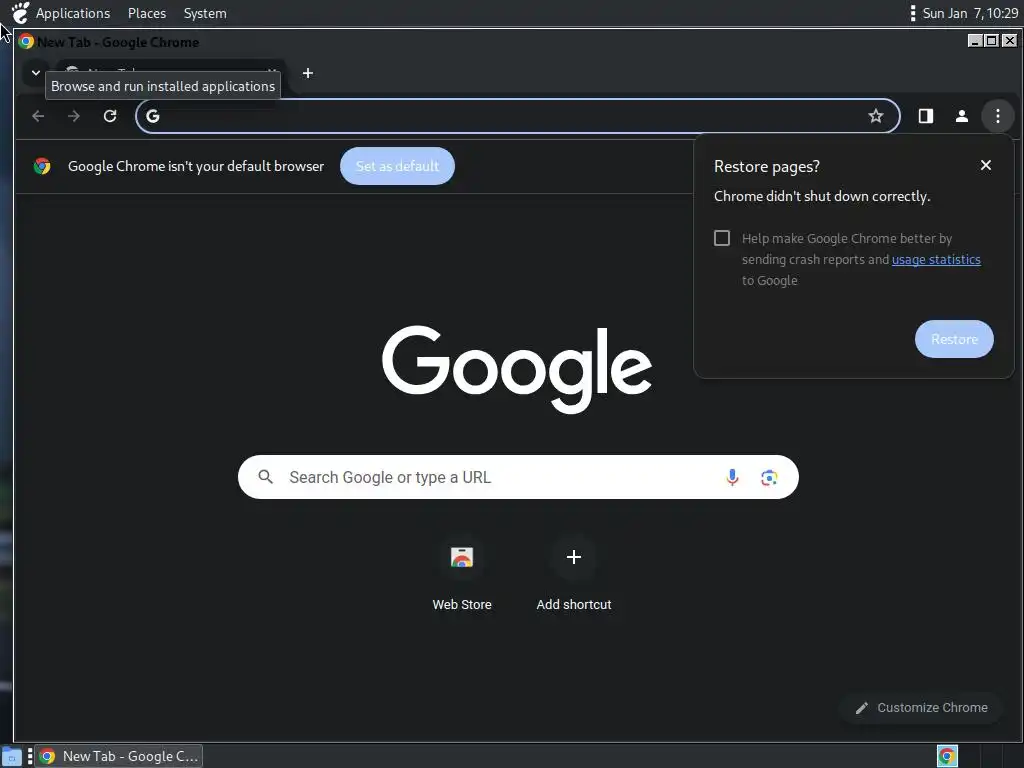Click the magnifier icon in search box
Image resolution: width=1024 pixels, height=768 pixels.
click(x=265, y=477)
